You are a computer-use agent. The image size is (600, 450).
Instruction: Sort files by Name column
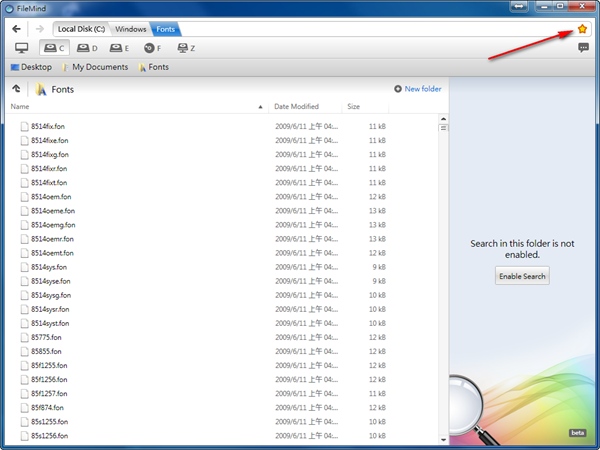[21, 106]
